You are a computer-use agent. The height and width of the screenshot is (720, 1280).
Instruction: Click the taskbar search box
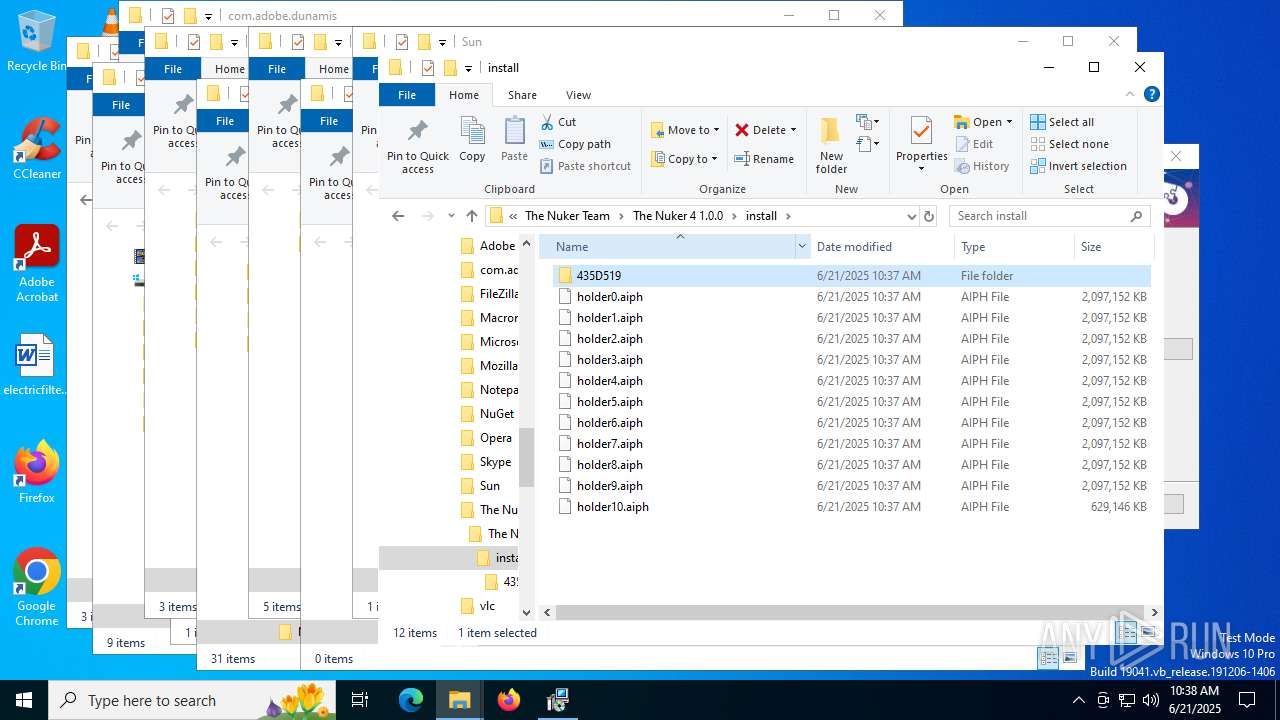[x=194, y=700]
